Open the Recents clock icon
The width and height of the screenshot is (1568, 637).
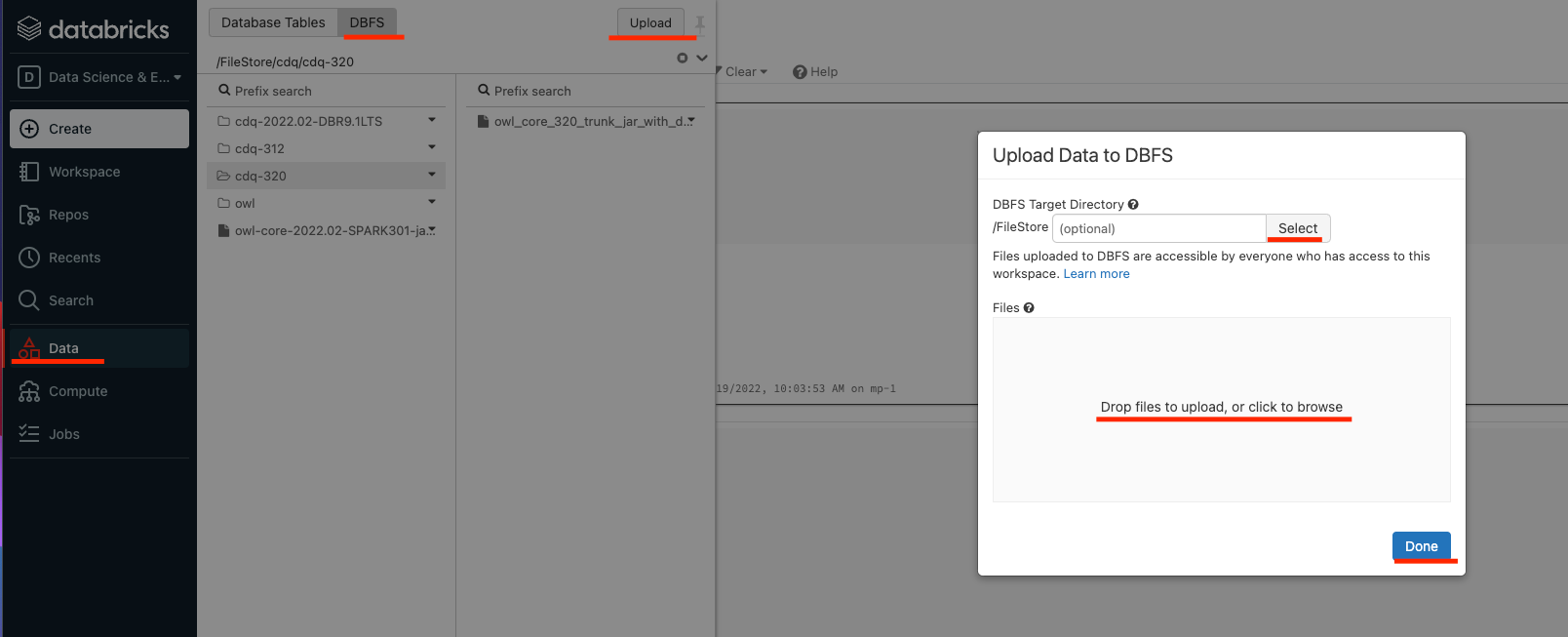(x=29, y=258)
